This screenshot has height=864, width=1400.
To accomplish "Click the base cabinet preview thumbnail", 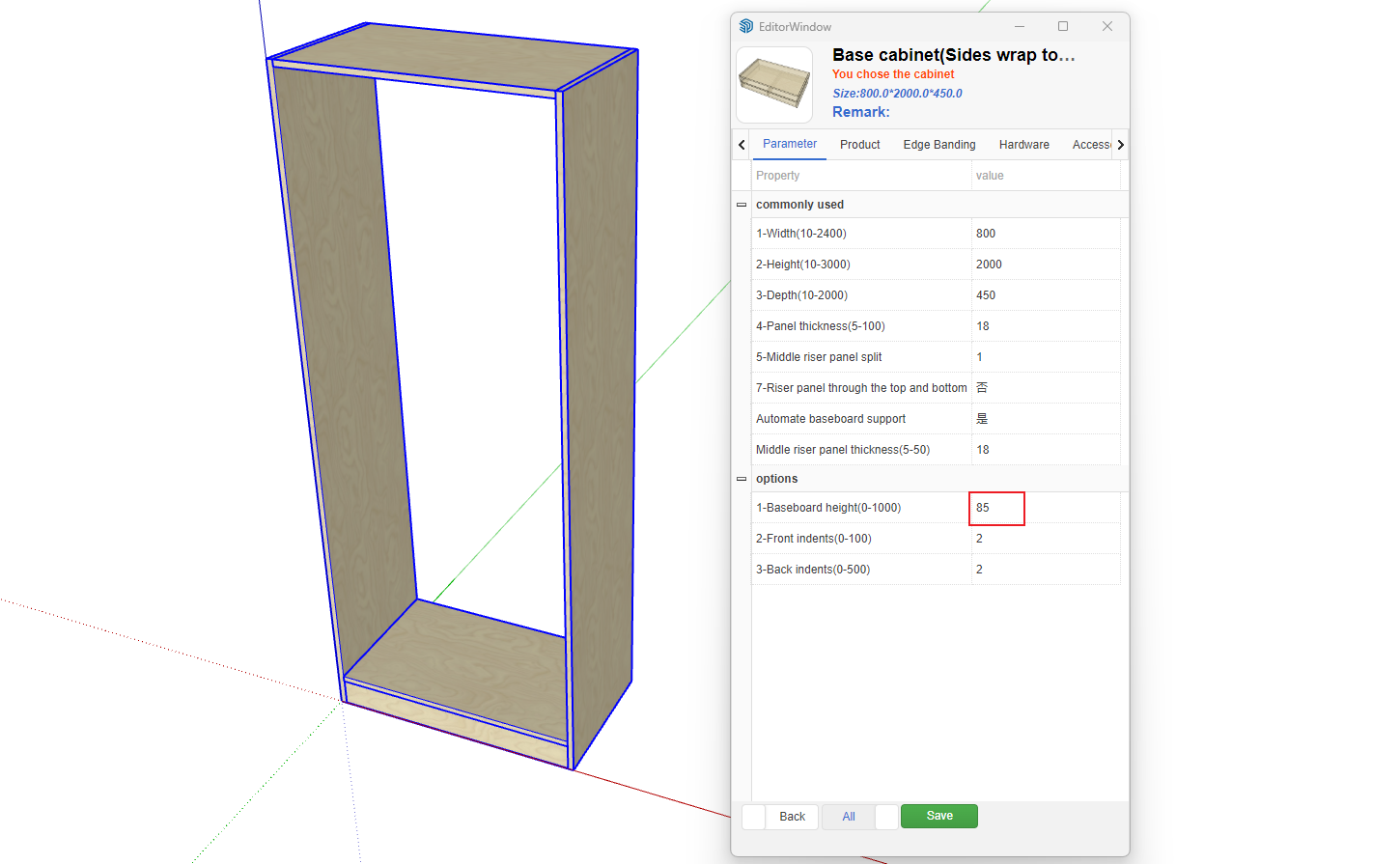I will (x=774, y=85).
